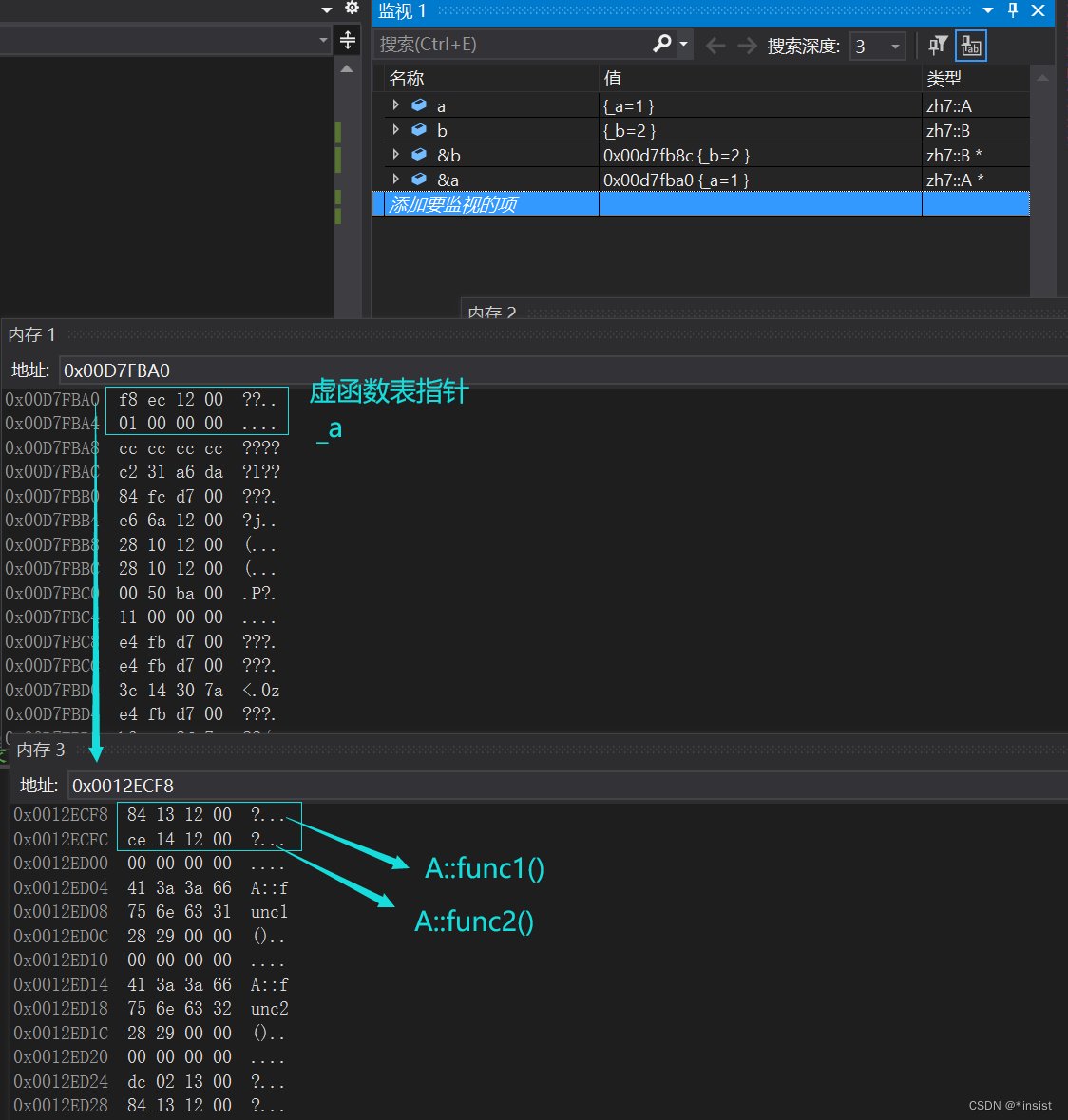Click the split editor icon above scrollbar

pos(347,40)
